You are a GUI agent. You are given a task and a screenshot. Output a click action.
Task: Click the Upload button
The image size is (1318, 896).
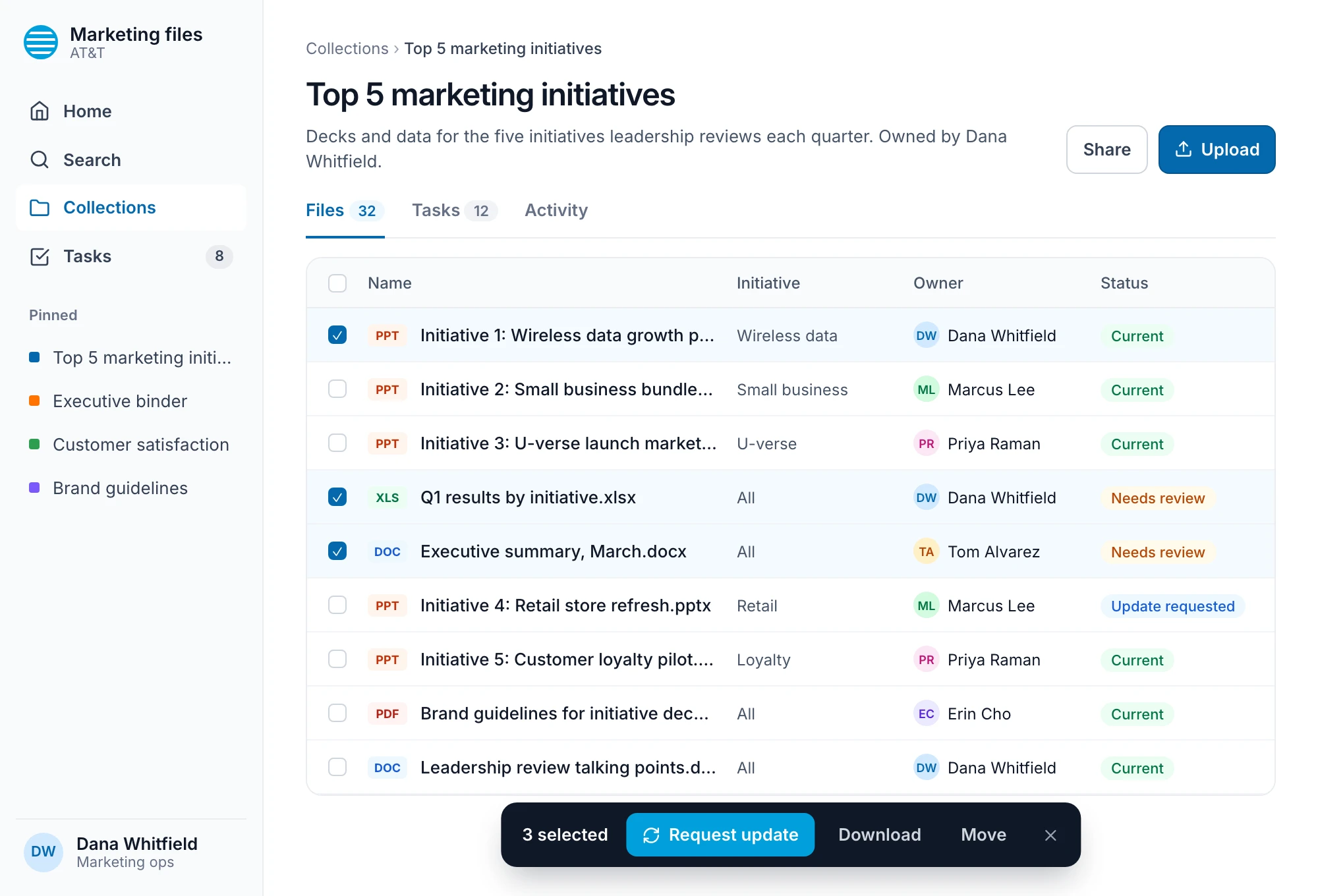coord(1217,150)
